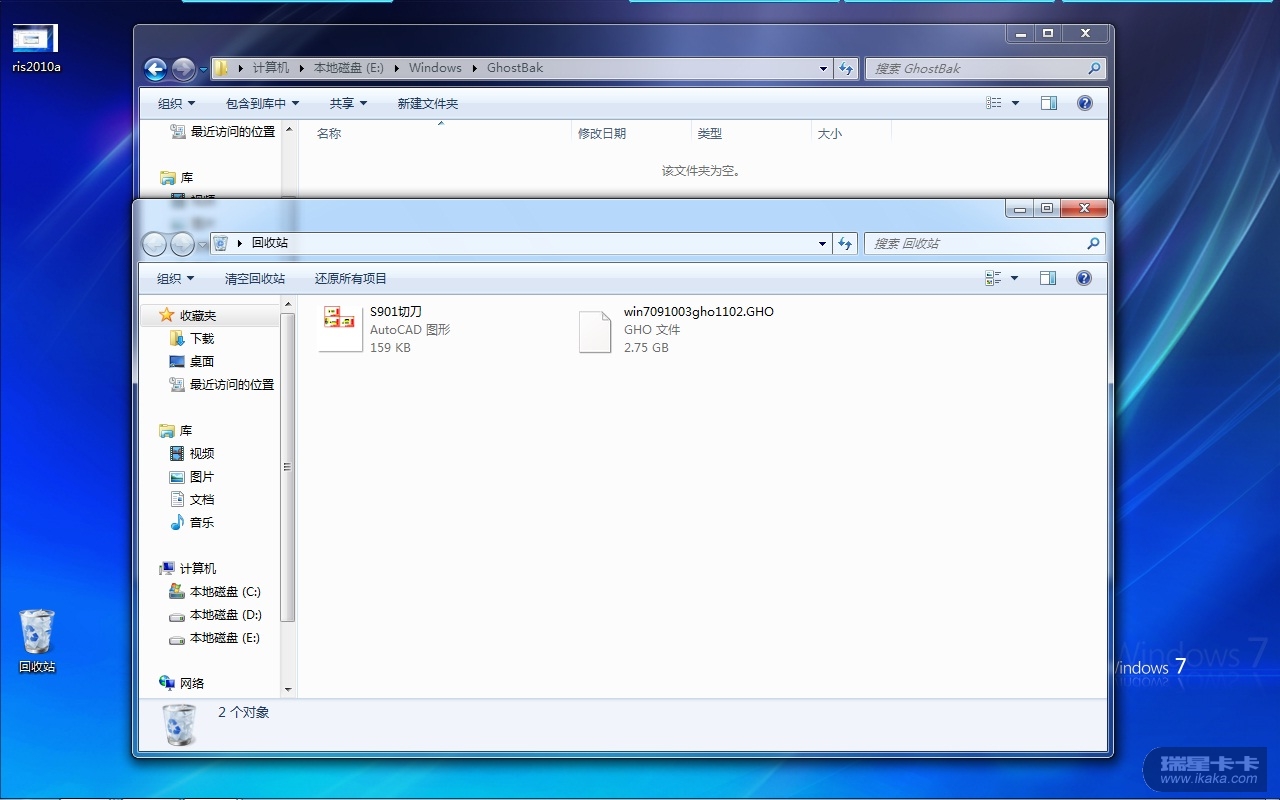Show preview pane in 回收站 window
Screen dimensions: 1280x800
coord(1048,278)
